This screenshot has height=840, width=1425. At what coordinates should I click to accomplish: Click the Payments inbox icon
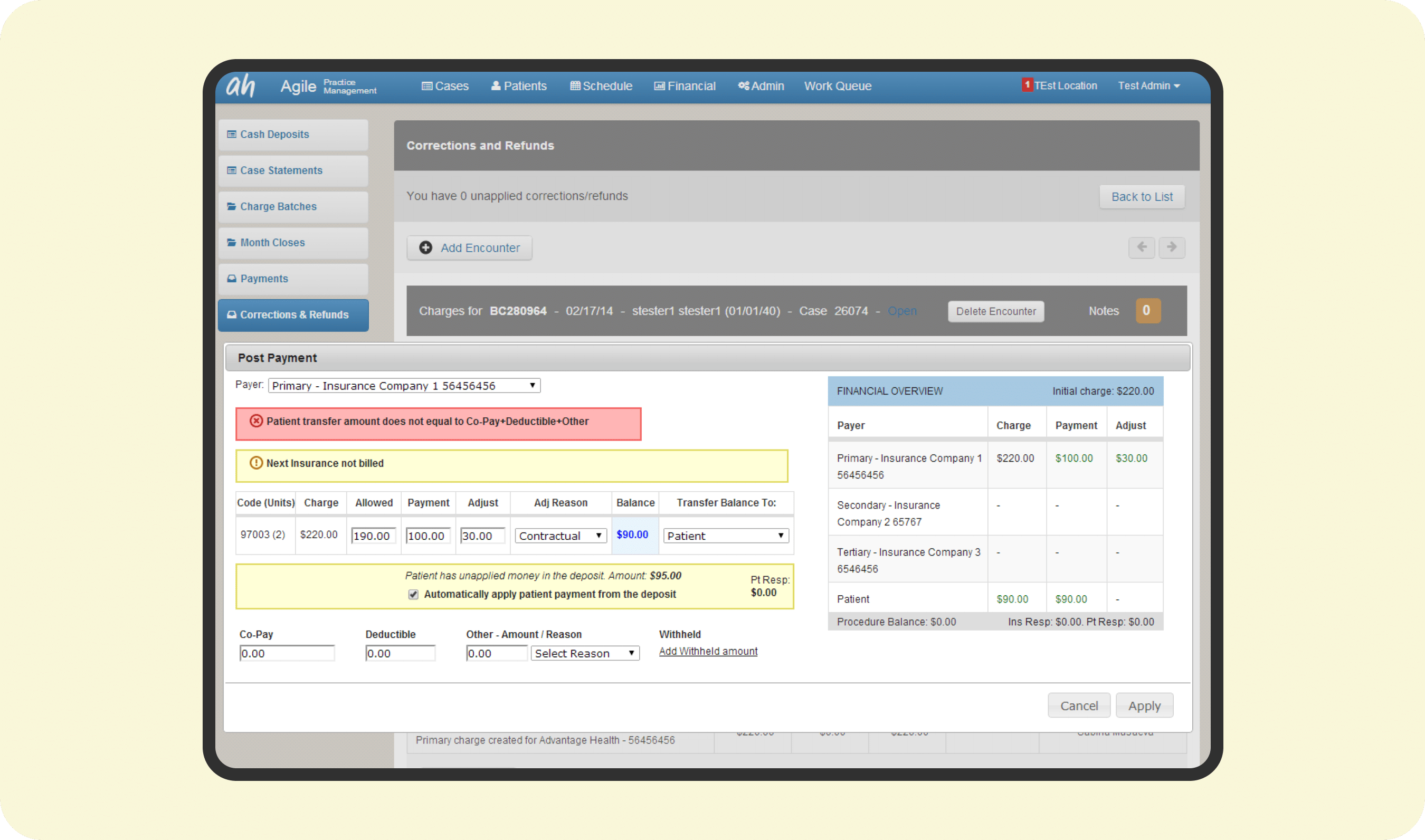(x=232, y=279)
